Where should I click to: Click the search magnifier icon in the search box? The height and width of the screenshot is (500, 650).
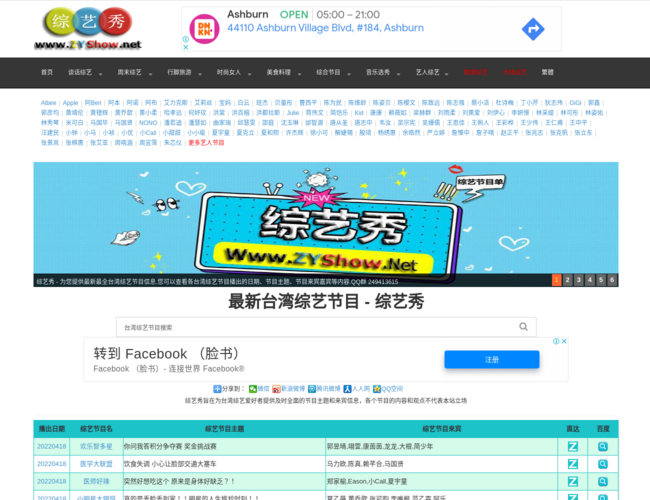pos(524,327)
